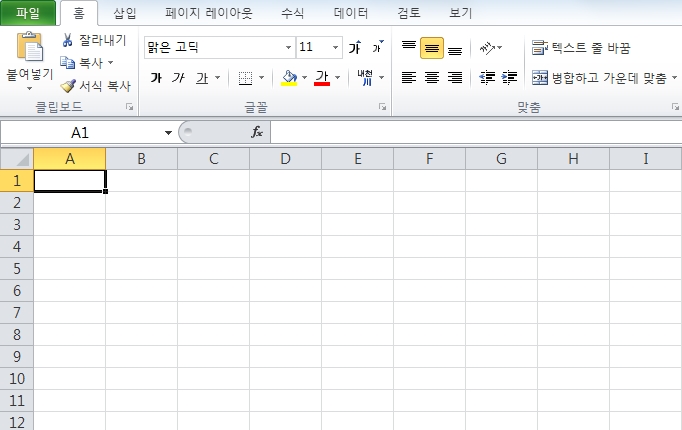Open 맞춤 group dialog launcher

click(675, 107)
